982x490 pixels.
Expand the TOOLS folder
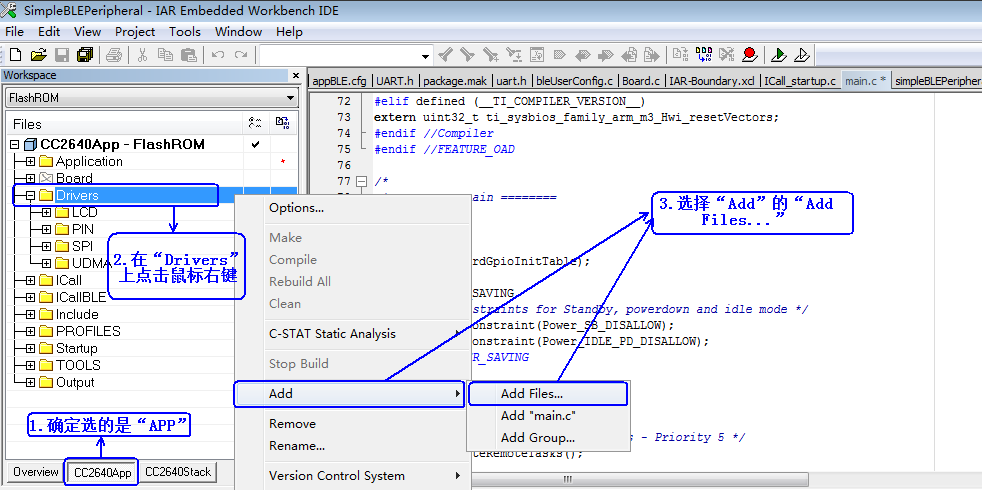(x=30, y=365)
